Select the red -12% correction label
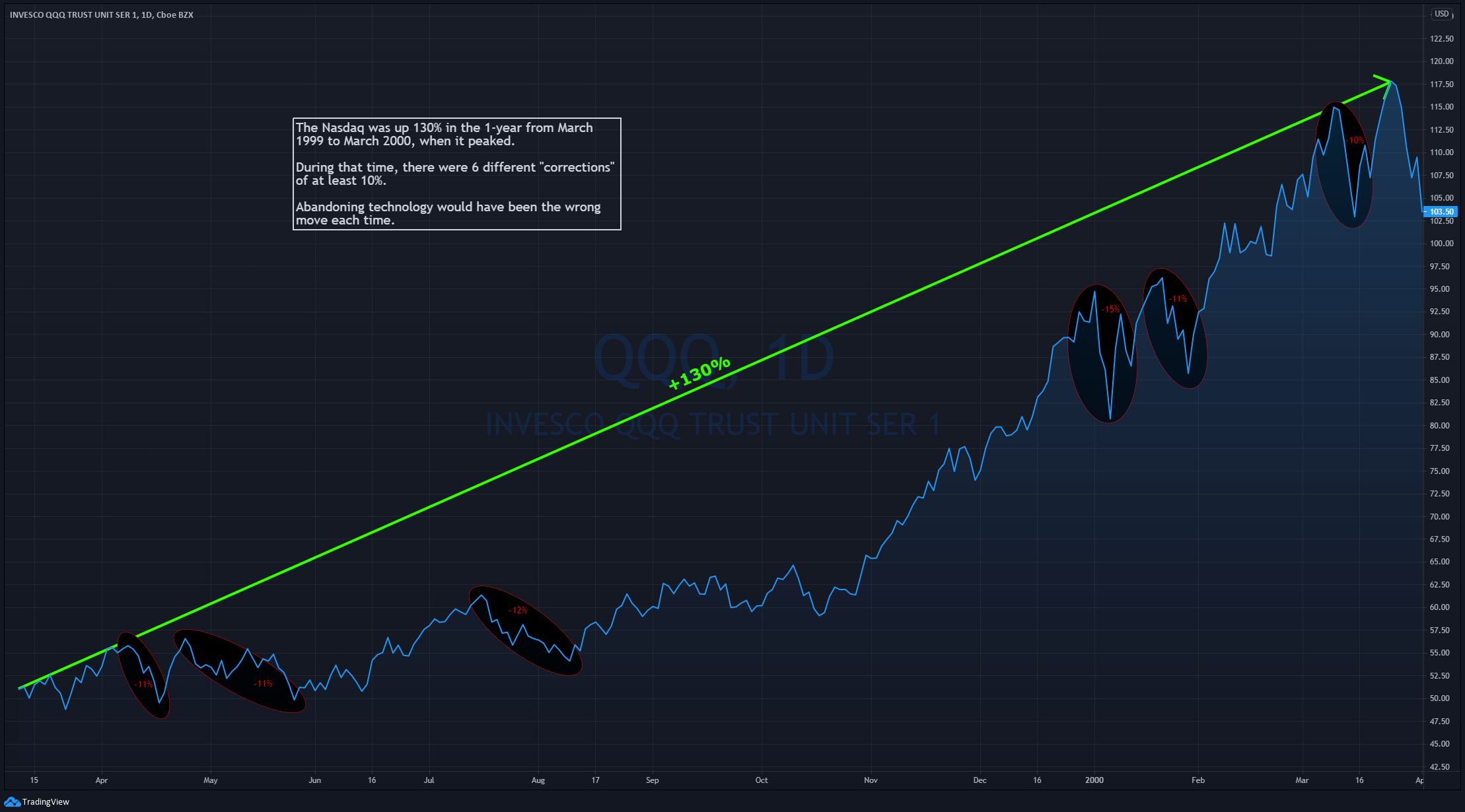 pyautogui.click(x=518, y=610)
